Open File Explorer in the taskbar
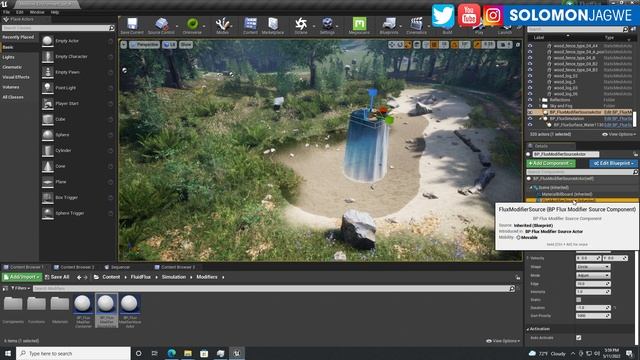 click(x=188, y=353)
